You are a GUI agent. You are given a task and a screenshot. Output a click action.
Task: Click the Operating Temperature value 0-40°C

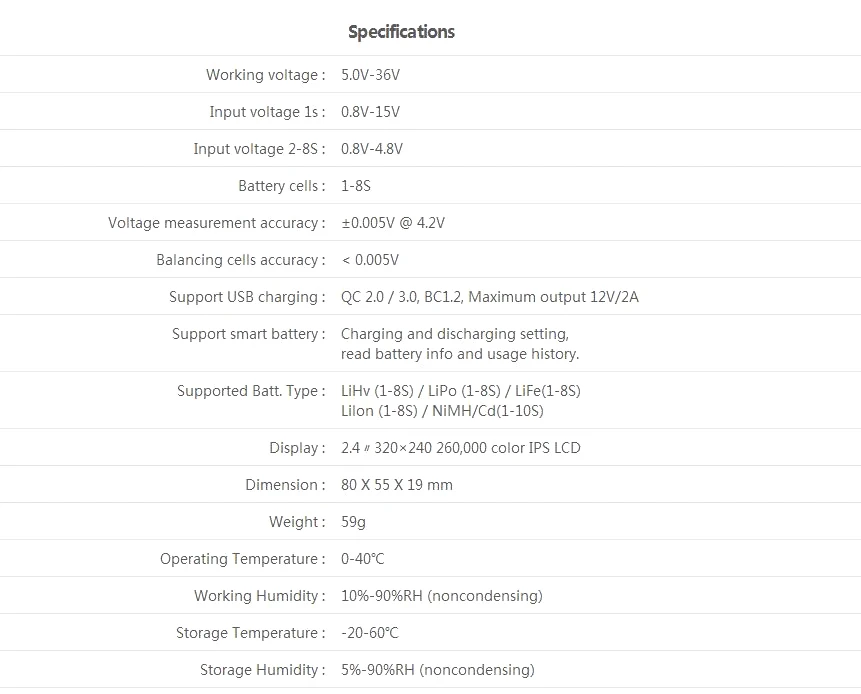click(363, 559)
